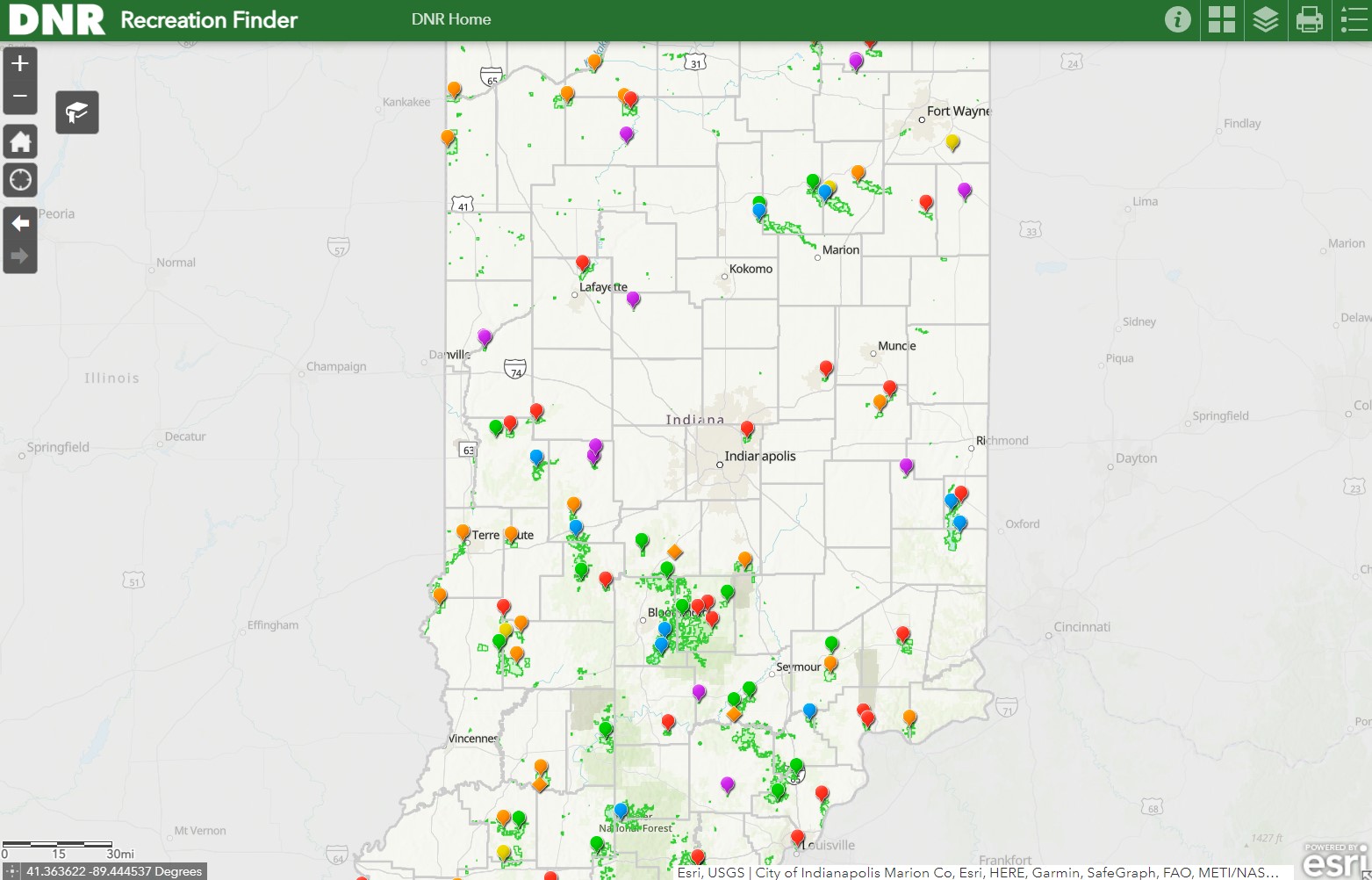
Task: Open the basemap gallery
Action: pos(1221,19)
